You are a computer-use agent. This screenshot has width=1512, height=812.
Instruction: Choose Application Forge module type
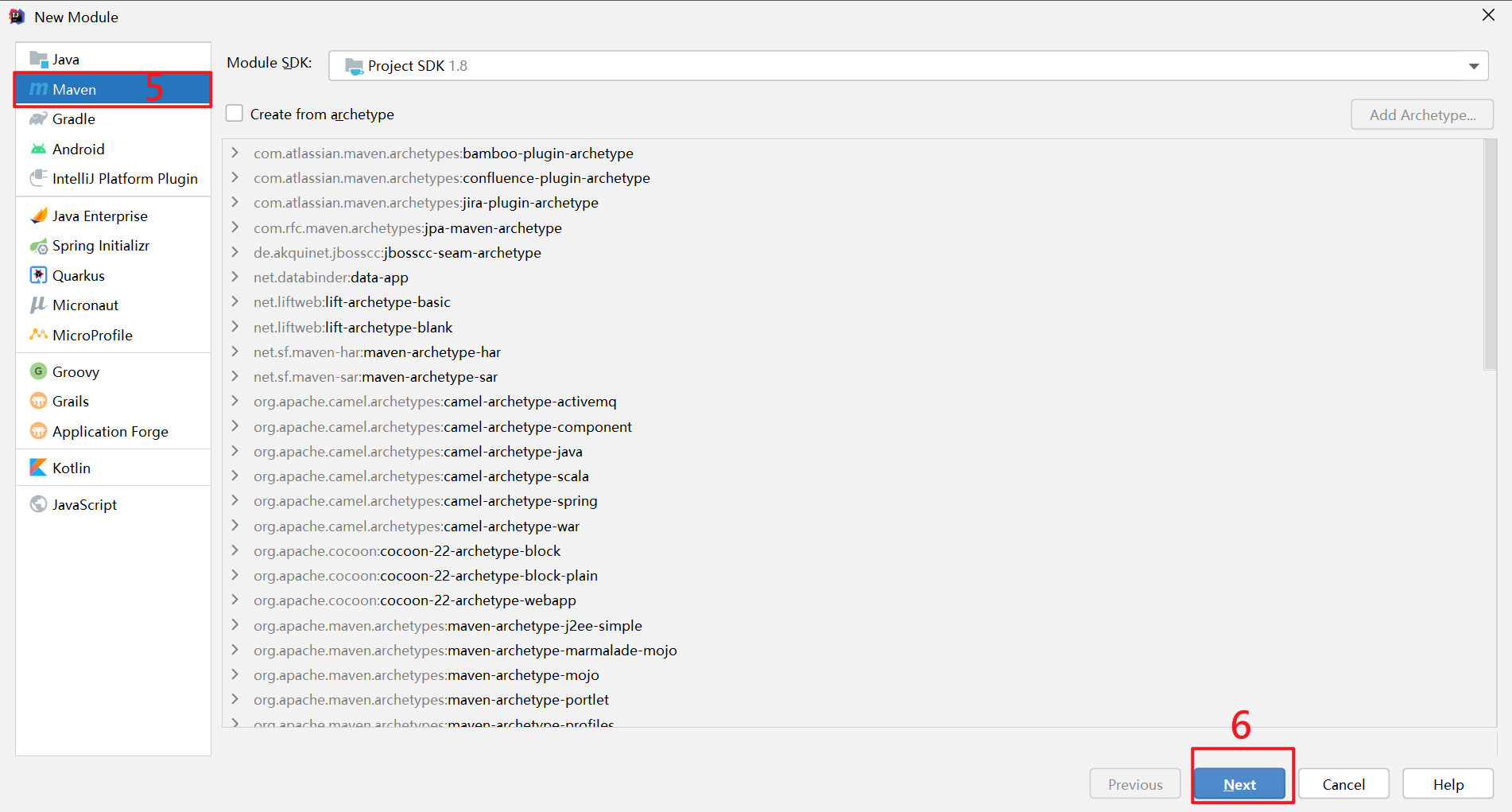point(113,431)
